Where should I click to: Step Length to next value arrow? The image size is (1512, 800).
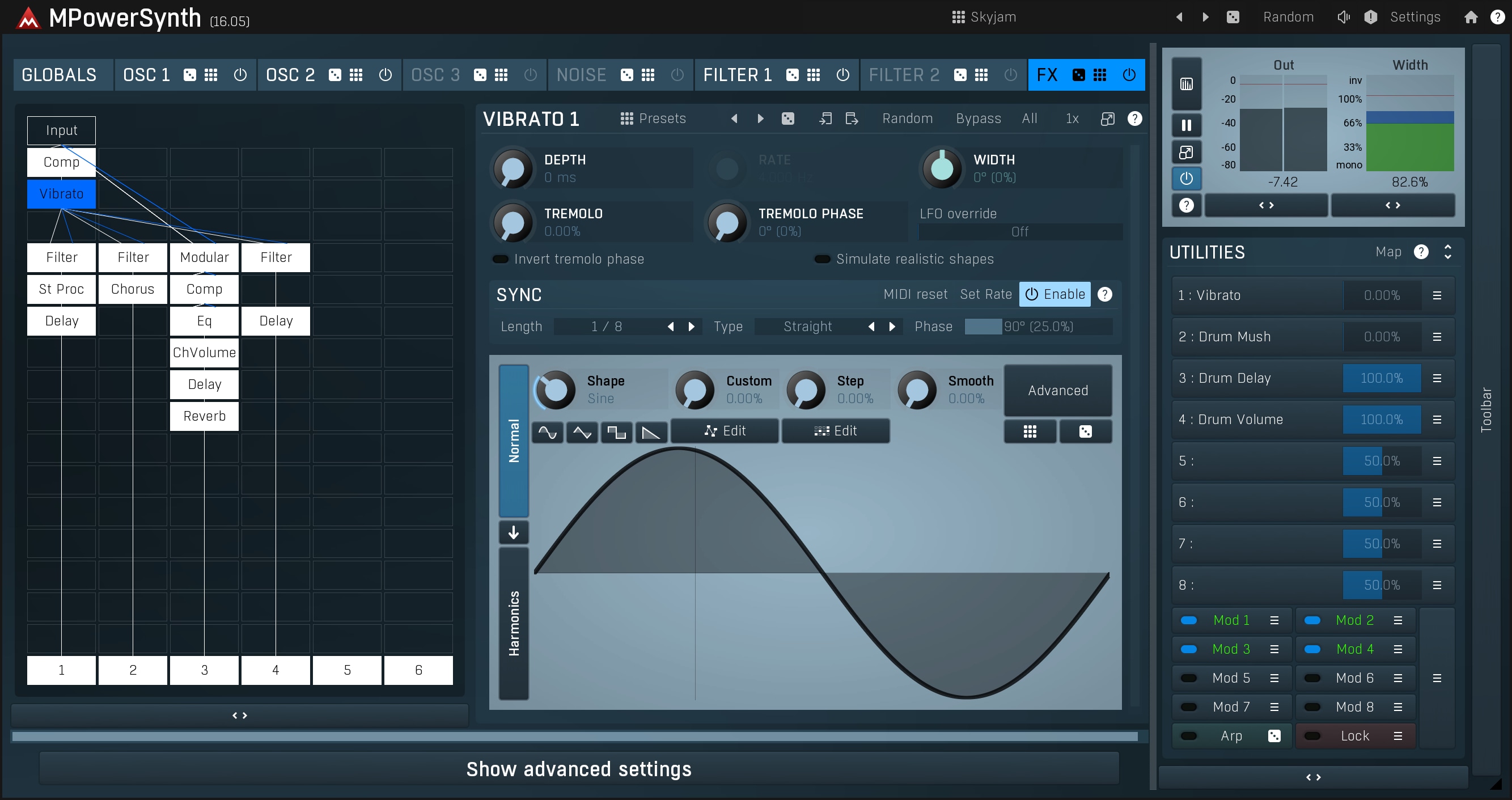point(692,327)
